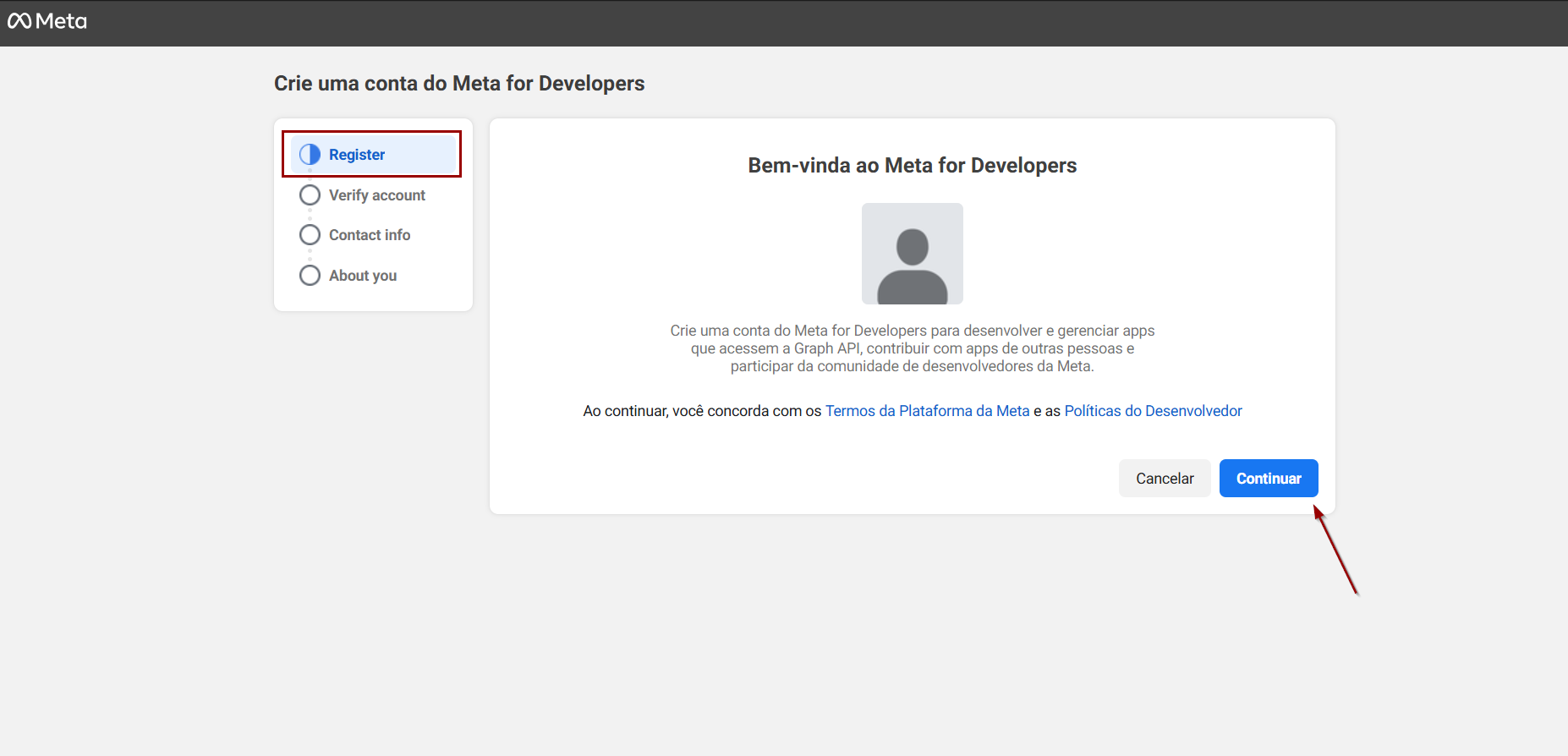Click the Meta wordmark in header
Viewport: 1568px width, 756px height.
pyautogui.click(x=62, y=21)
